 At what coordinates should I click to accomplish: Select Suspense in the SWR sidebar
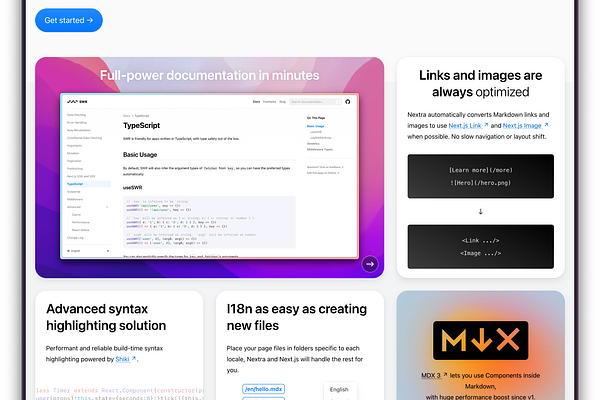pos(74,192)
